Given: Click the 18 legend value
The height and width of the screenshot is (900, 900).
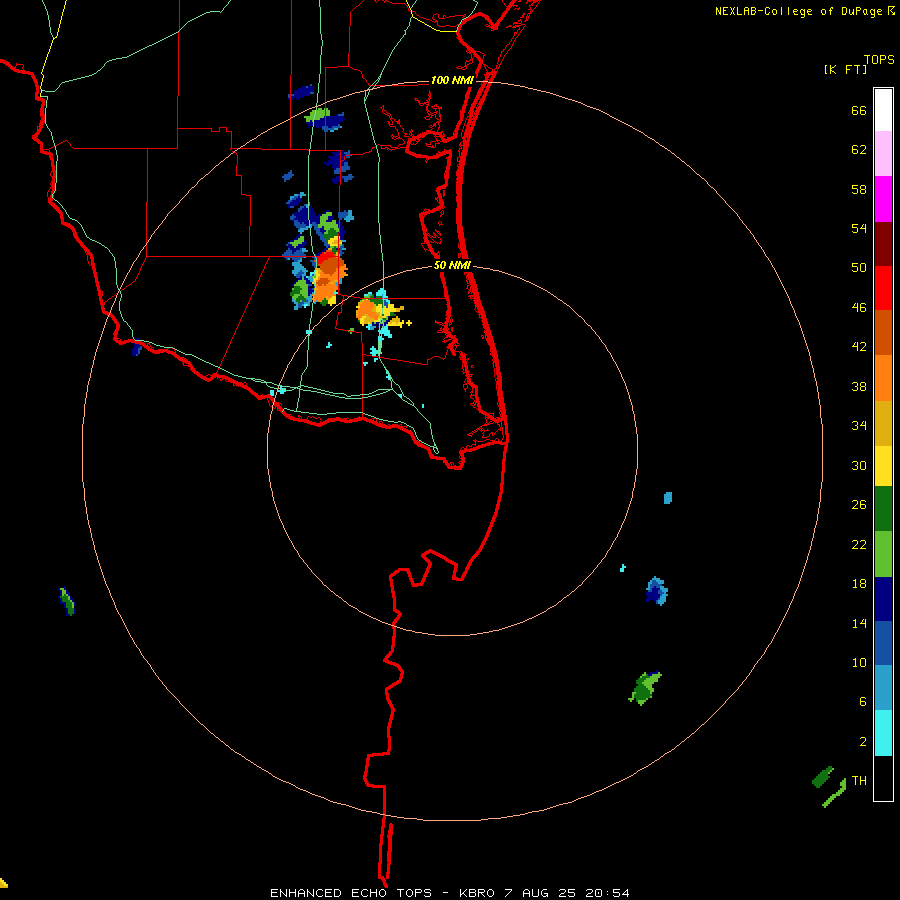Looking at the screenshot, I should (x=859, y=584).
